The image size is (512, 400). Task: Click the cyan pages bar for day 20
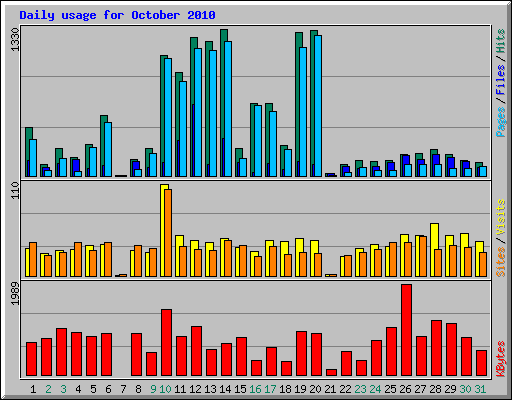[318, 106]
